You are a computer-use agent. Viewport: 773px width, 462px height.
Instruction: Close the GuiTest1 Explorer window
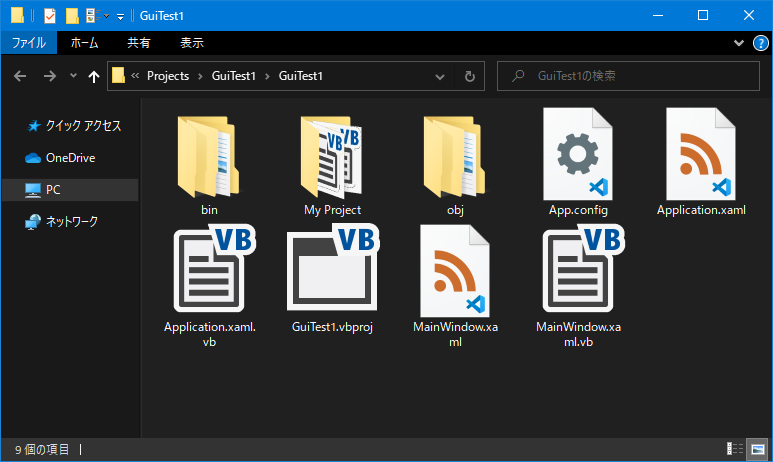[749, 15]
